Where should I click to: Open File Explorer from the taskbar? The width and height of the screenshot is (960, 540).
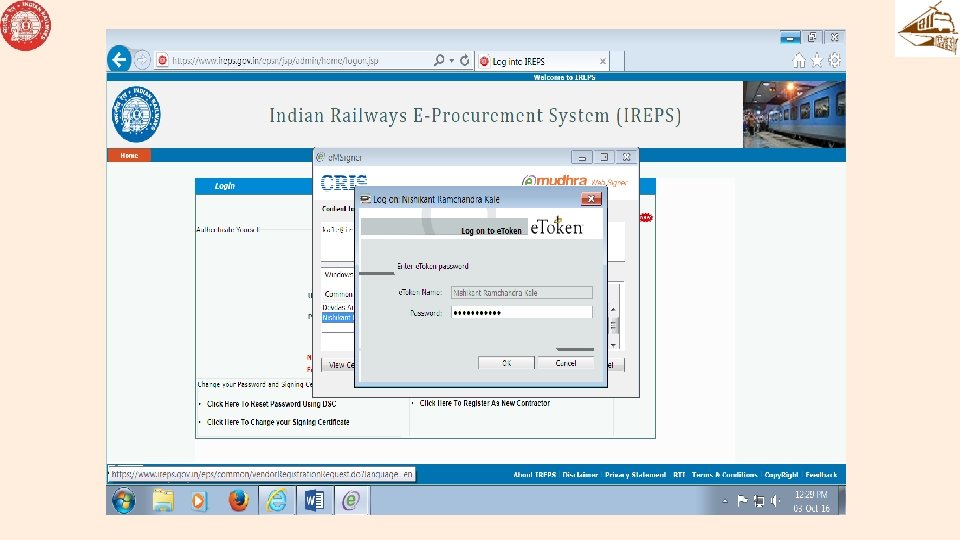(x=163, y=501)
